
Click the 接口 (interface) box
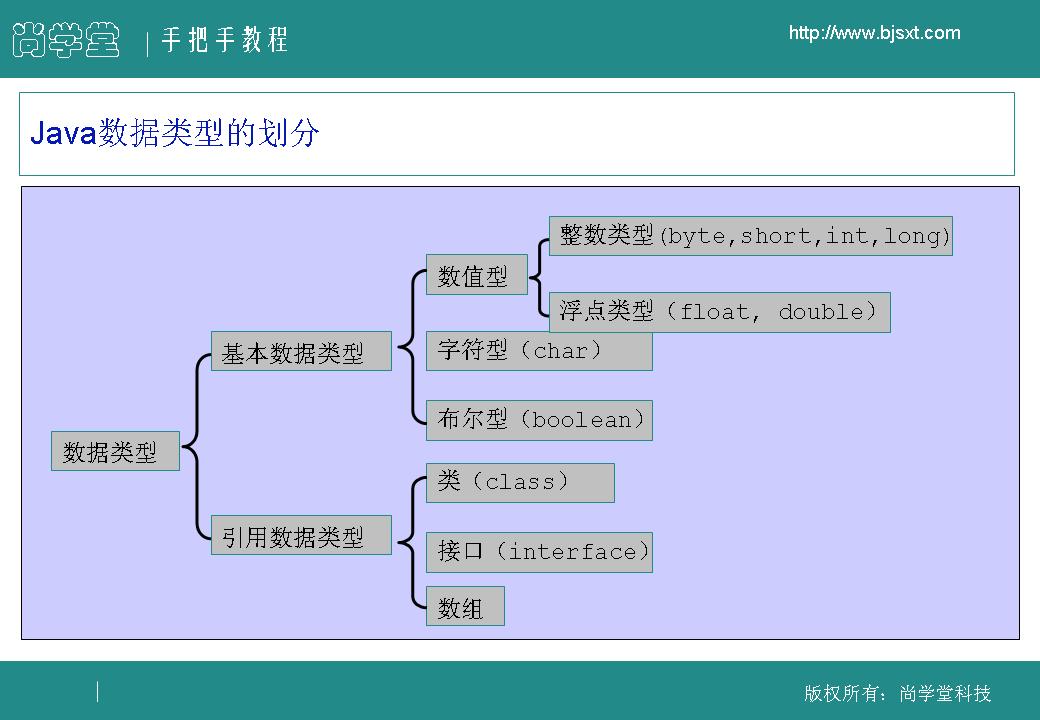(539, 552)
